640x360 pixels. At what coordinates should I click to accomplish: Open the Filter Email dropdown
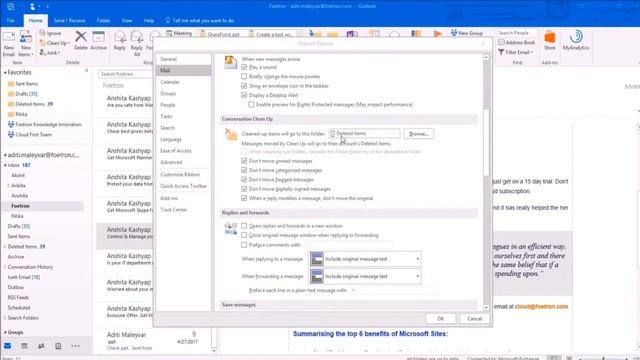click(x=516, y=52)
